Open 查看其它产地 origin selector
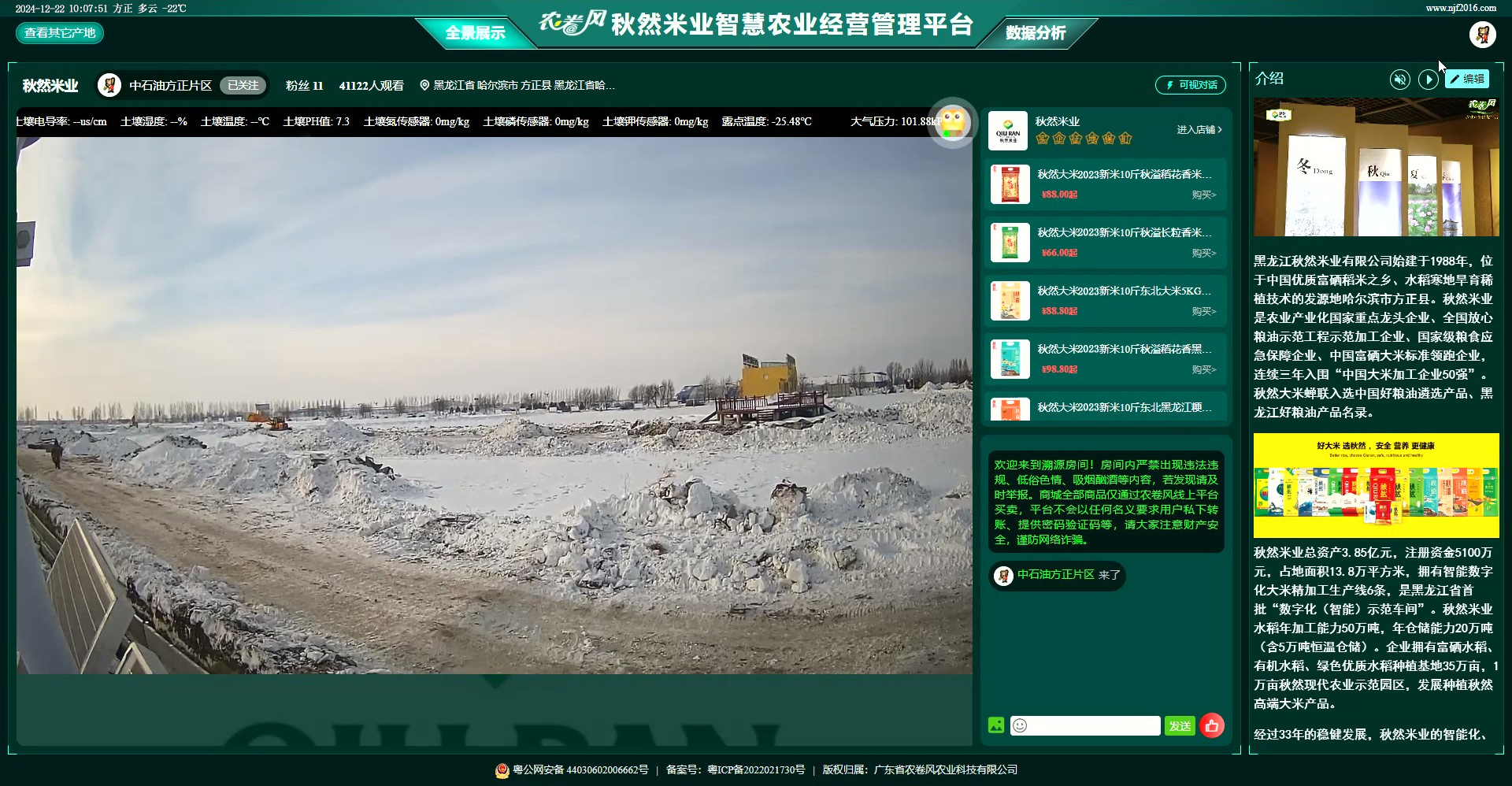This screenshot has width=1512, height=786. (60, 33)
